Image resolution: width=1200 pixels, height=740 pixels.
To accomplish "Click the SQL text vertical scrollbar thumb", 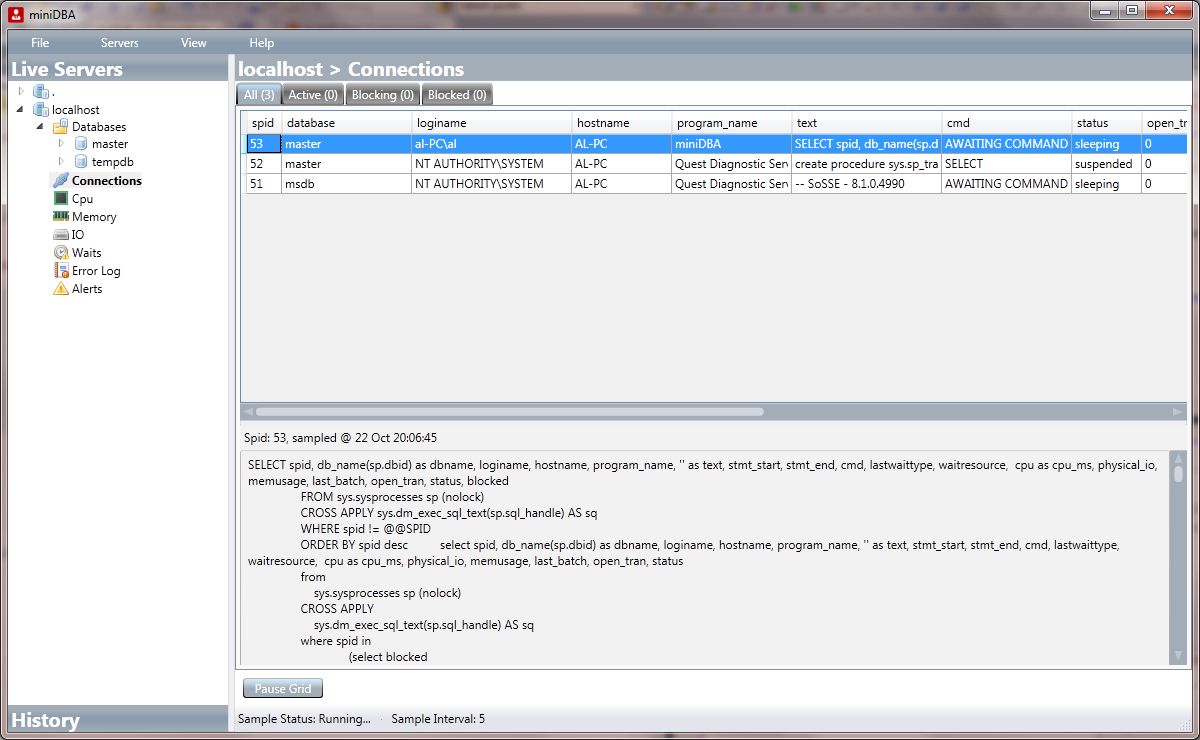I will point(1178,474).
